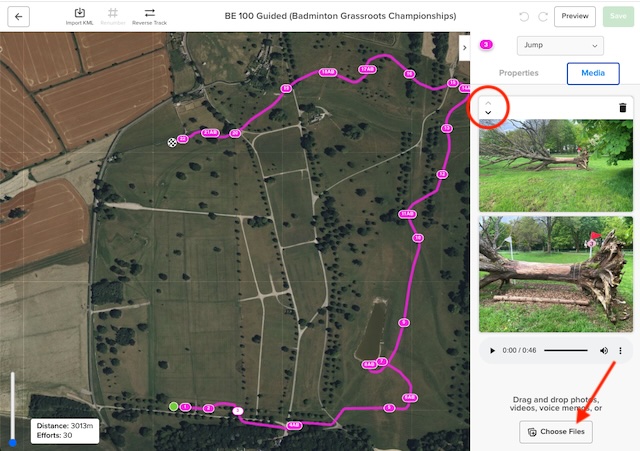Image resolution: width=640 pixels, height=451 pixels.
Task: Click the undo arrow icon
Action: (524, 16)
